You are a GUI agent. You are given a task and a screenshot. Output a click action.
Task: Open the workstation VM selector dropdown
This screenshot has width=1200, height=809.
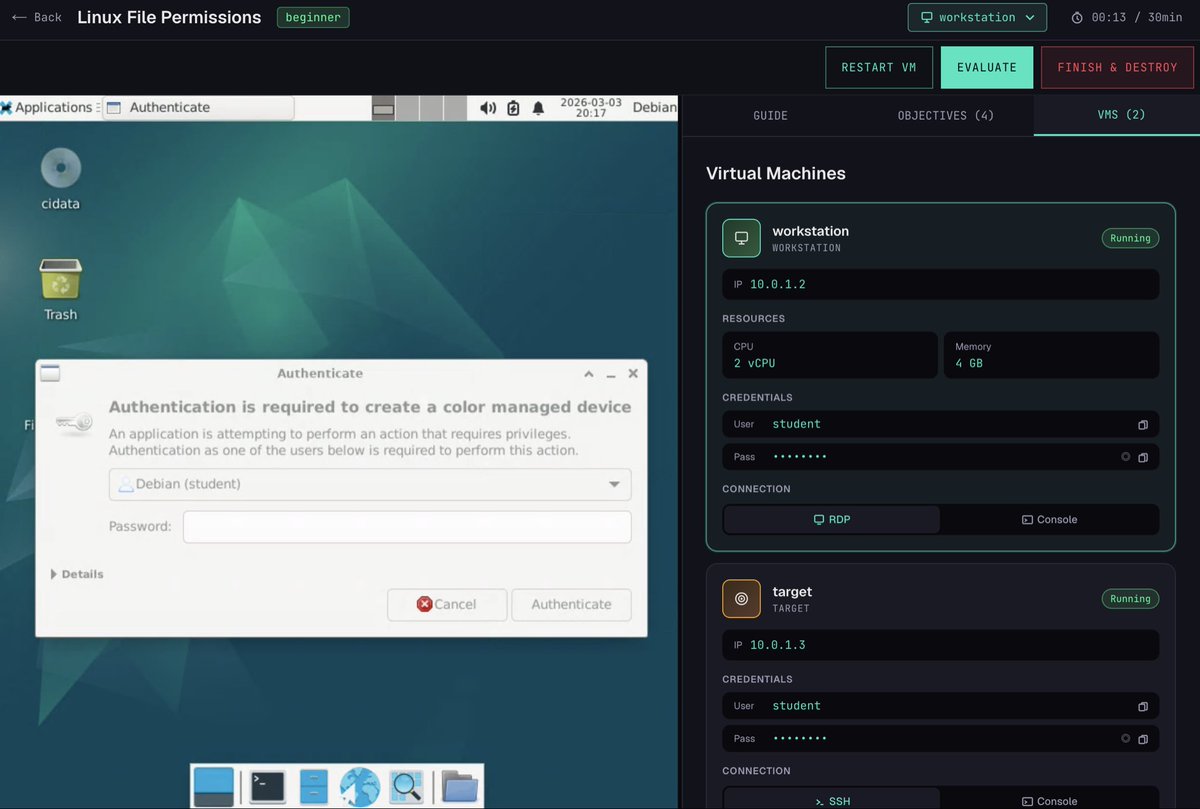point(977,17)
